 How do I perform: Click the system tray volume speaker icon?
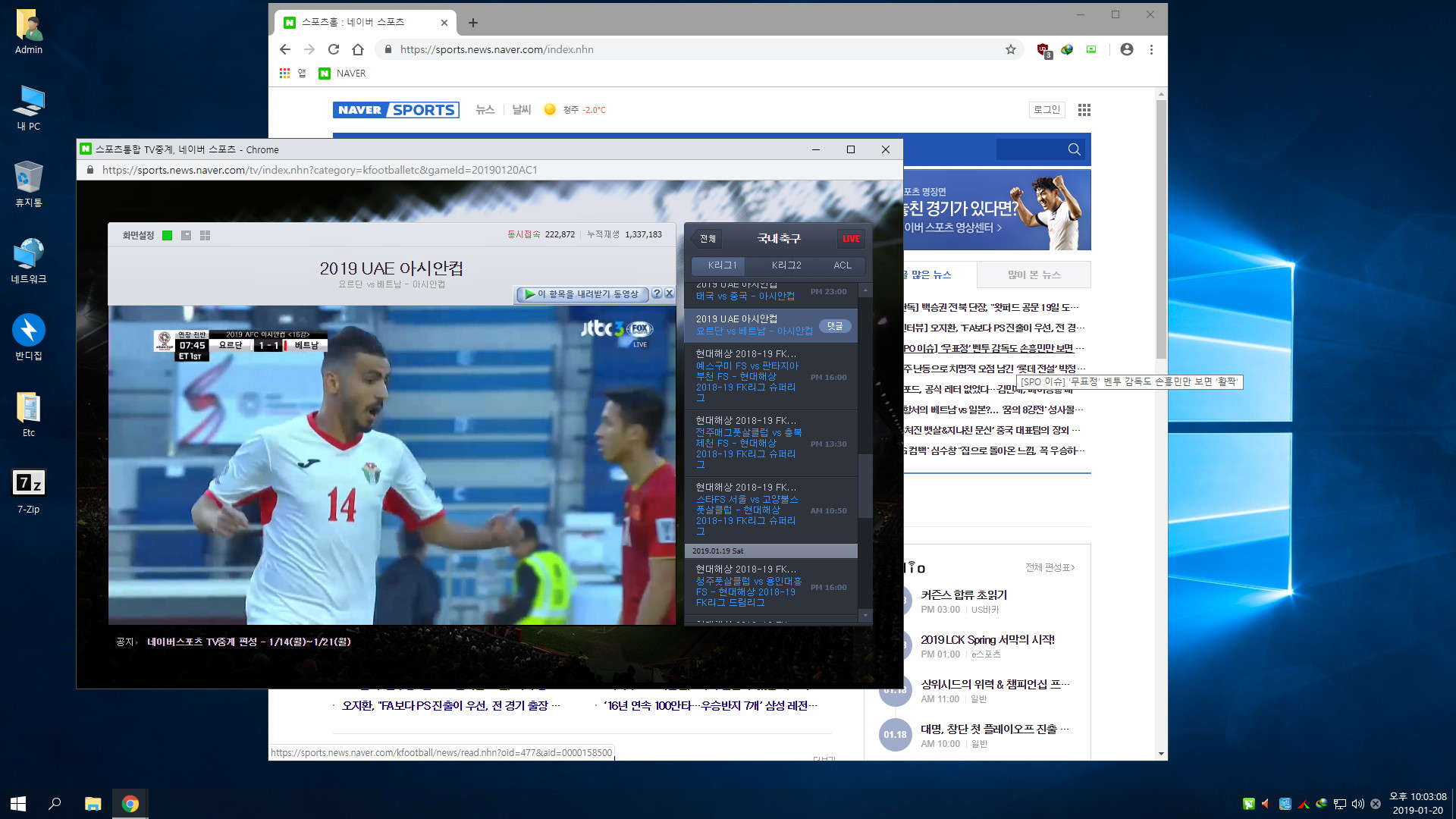pyautogui.click(x=1357, y=804)
